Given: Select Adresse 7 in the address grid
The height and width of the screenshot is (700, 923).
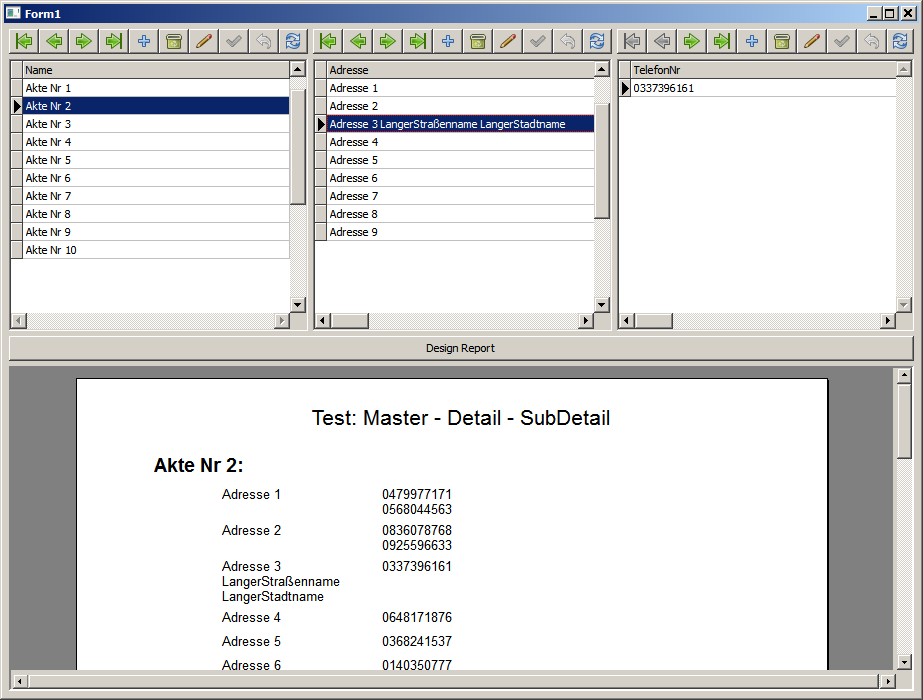Looking at the screenshot, I should (460, 196).
